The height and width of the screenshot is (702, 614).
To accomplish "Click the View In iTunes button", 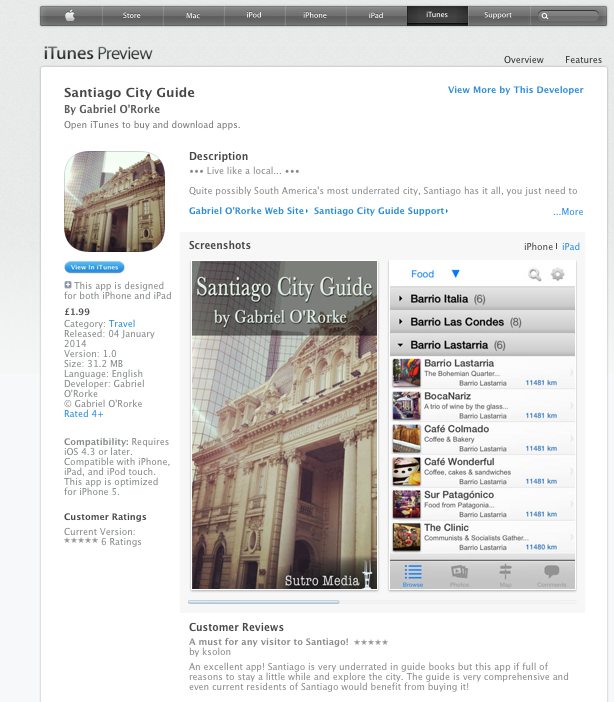I will click(94, 267).
